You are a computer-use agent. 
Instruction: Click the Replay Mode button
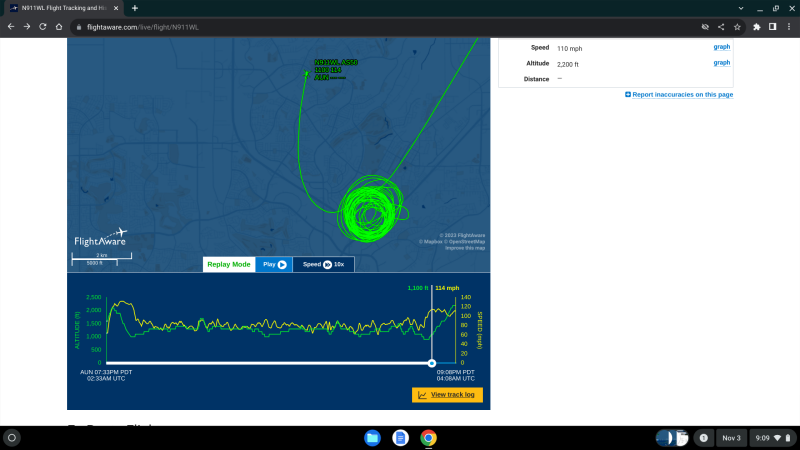click(x=229, y=264)
